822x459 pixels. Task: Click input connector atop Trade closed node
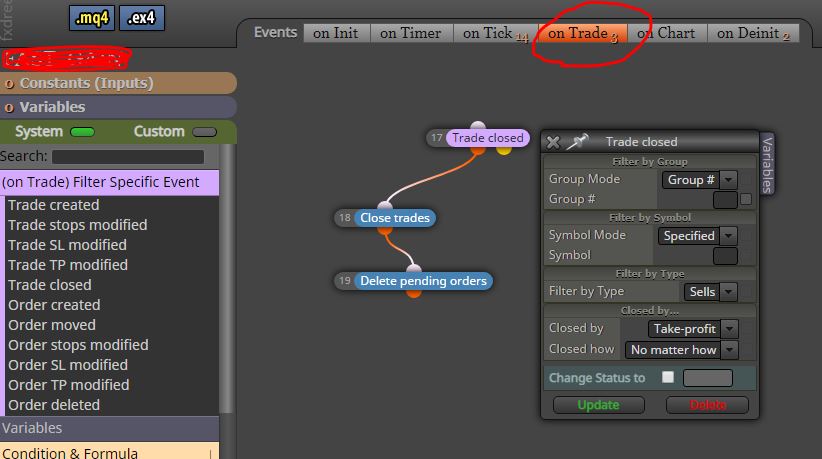(x=478, y=126)
